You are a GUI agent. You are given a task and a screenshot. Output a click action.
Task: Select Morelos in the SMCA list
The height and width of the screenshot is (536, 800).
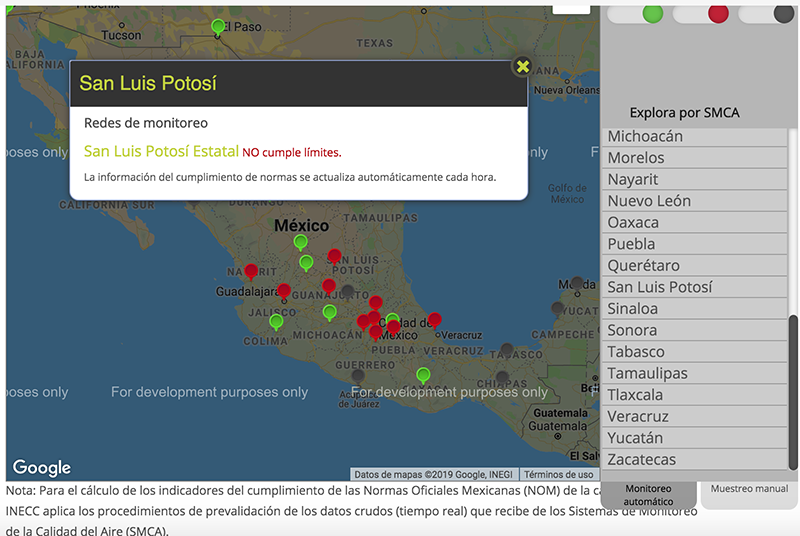click(x=694, y=158)
